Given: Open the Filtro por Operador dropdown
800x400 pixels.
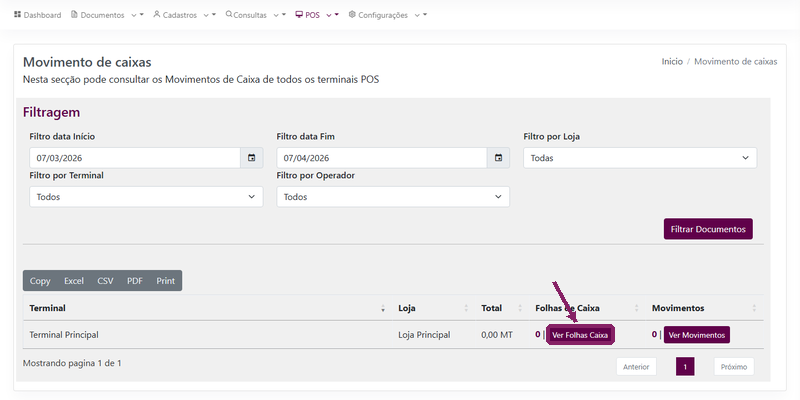Looking at the screenshot, I should [x=393, y=197].
